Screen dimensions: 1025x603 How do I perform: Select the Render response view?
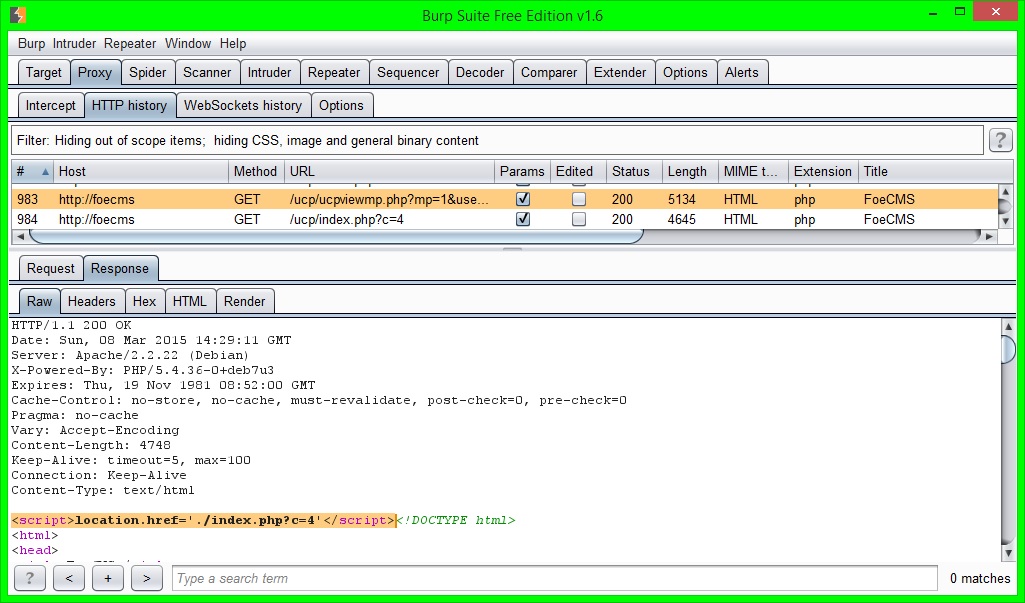[244, 301]
